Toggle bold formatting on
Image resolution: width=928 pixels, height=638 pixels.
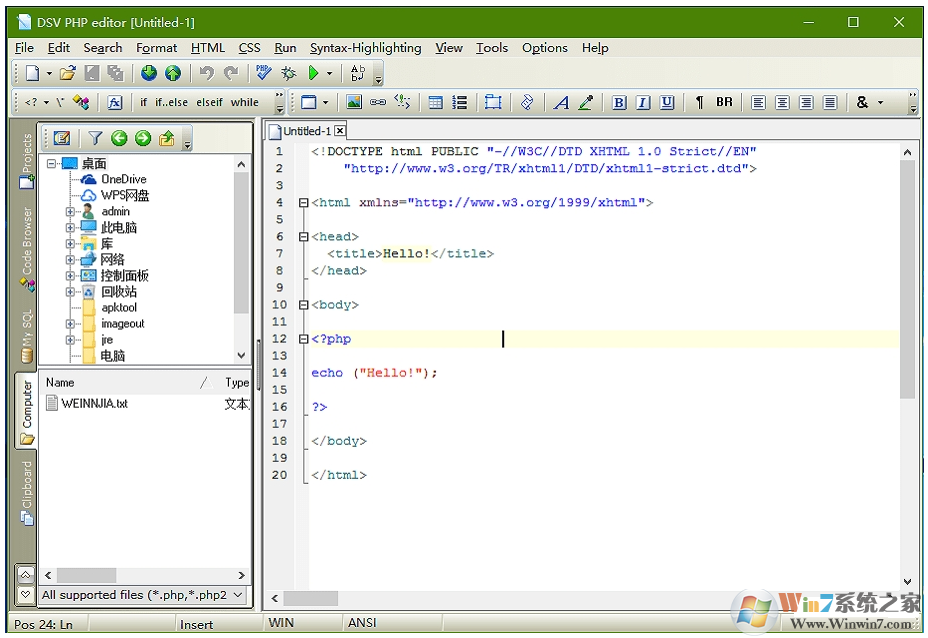(x=619, y=101)
